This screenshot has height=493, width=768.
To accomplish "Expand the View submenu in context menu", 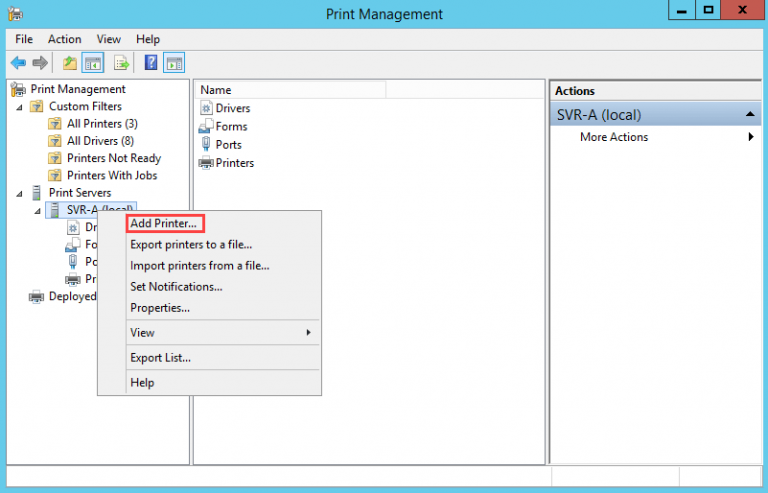I will [x=220, y=332].
